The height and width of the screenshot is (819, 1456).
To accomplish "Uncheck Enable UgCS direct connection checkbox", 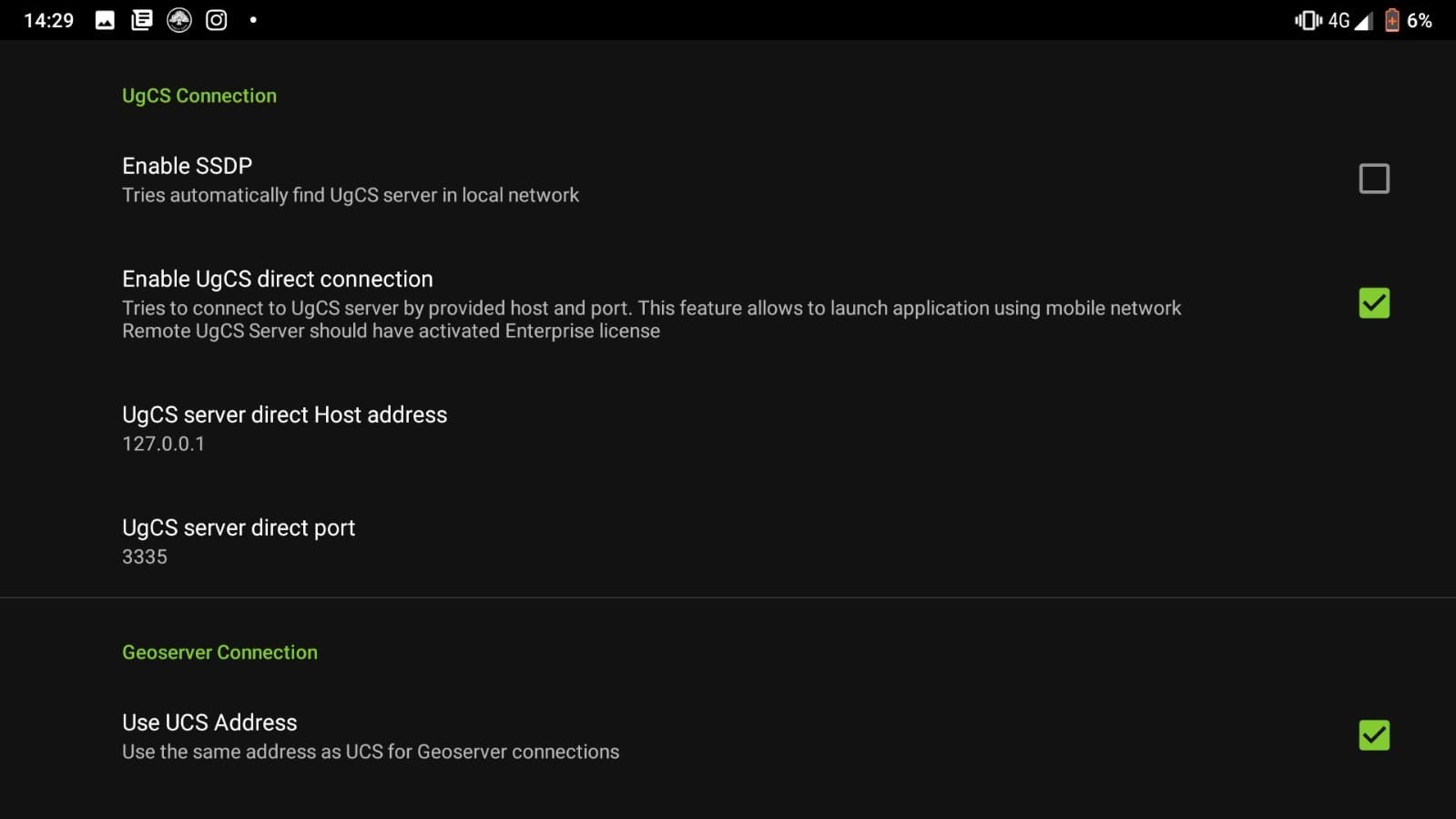I will (1373, 303).
